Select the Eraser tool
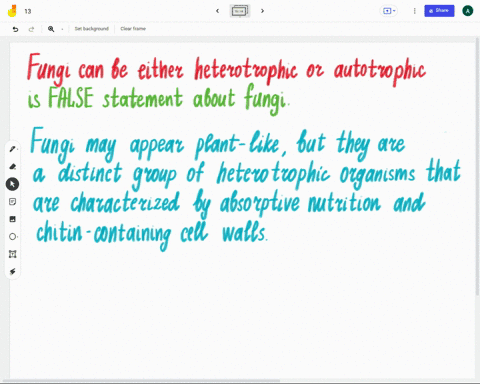The image size is (480, 384). pos(13,166)
